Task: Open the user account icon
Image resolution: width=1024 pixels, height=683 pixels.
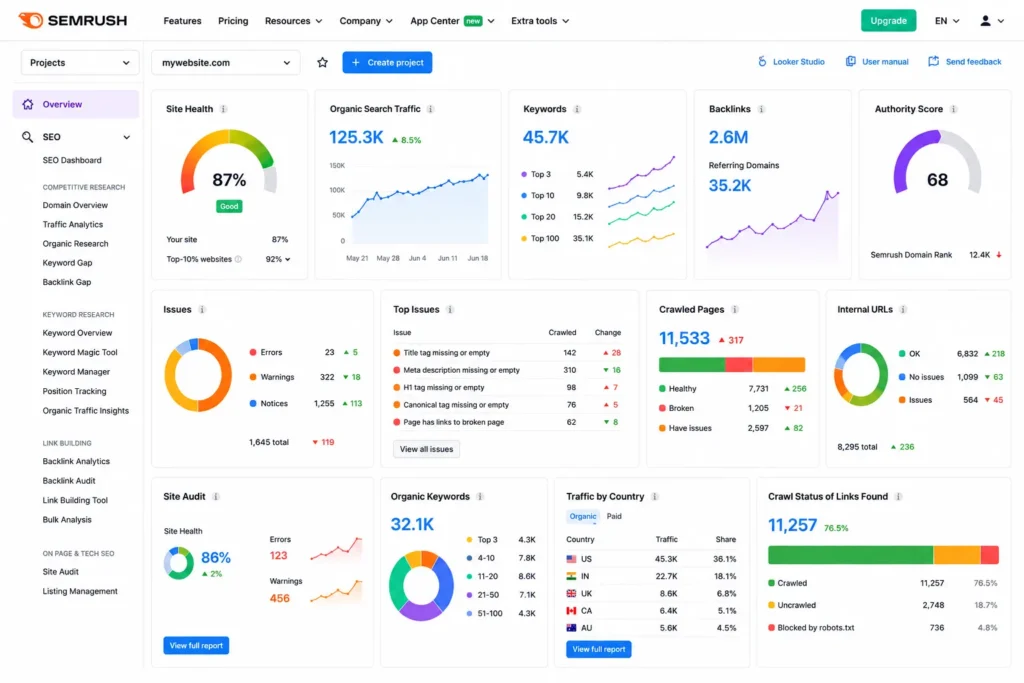Action: click(985, 21)
